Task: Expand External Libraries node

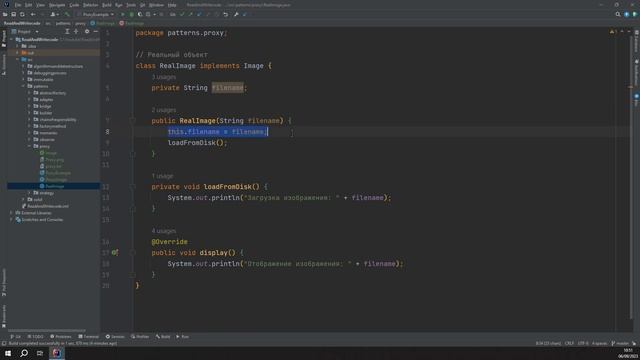Action: pos(11,213)
